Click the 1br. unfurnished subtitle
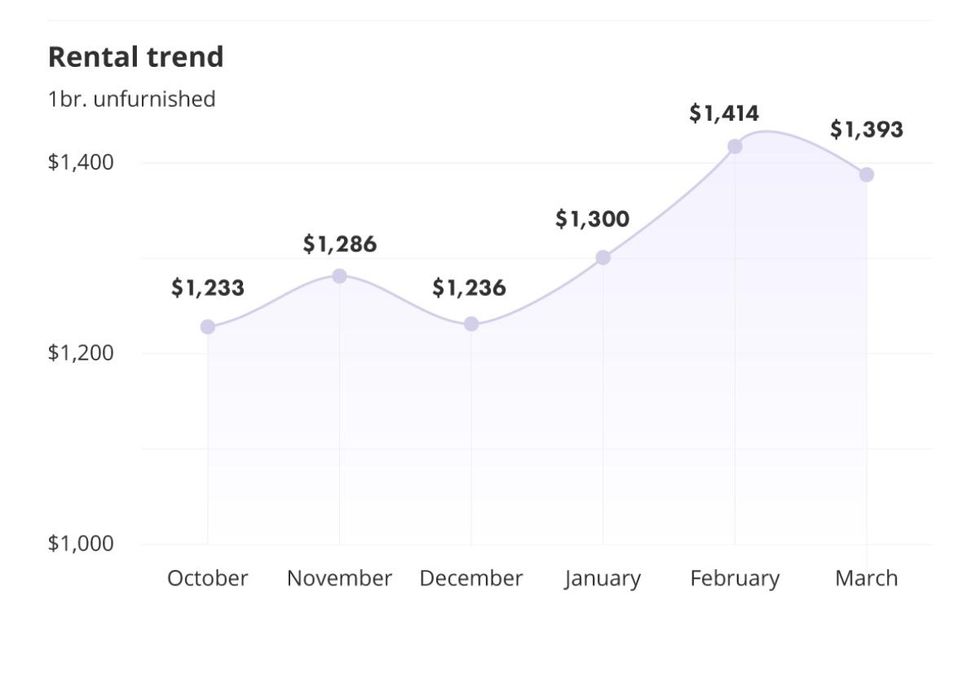This screenshot has height=689, width=980. 132,99
